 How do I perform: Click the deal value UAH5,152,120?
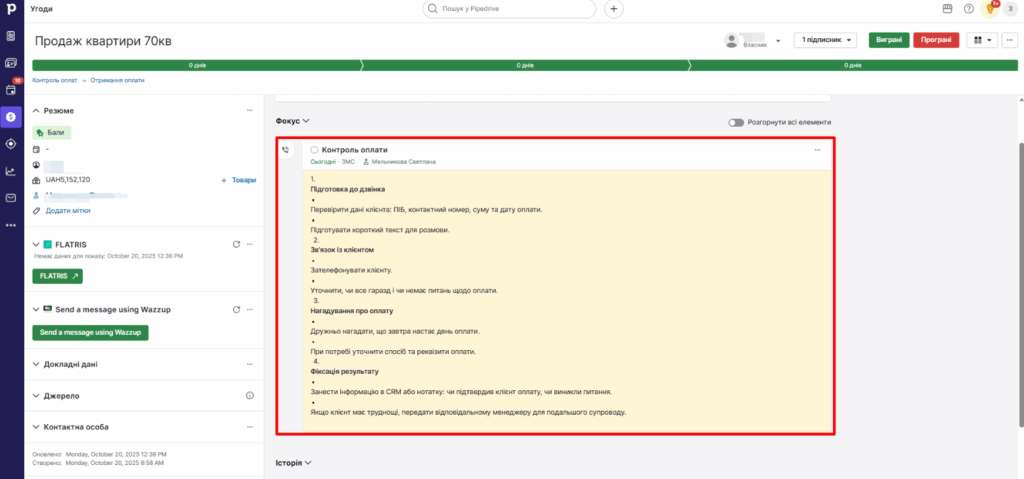68,179
